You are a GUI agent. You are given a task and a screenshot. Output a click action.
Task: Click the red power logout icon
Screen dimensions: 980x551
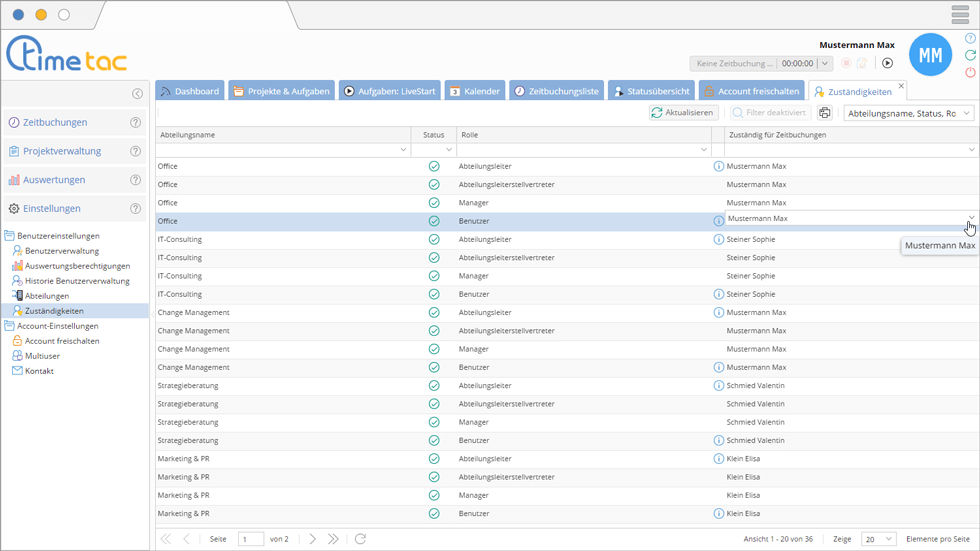tap(970, 72)
